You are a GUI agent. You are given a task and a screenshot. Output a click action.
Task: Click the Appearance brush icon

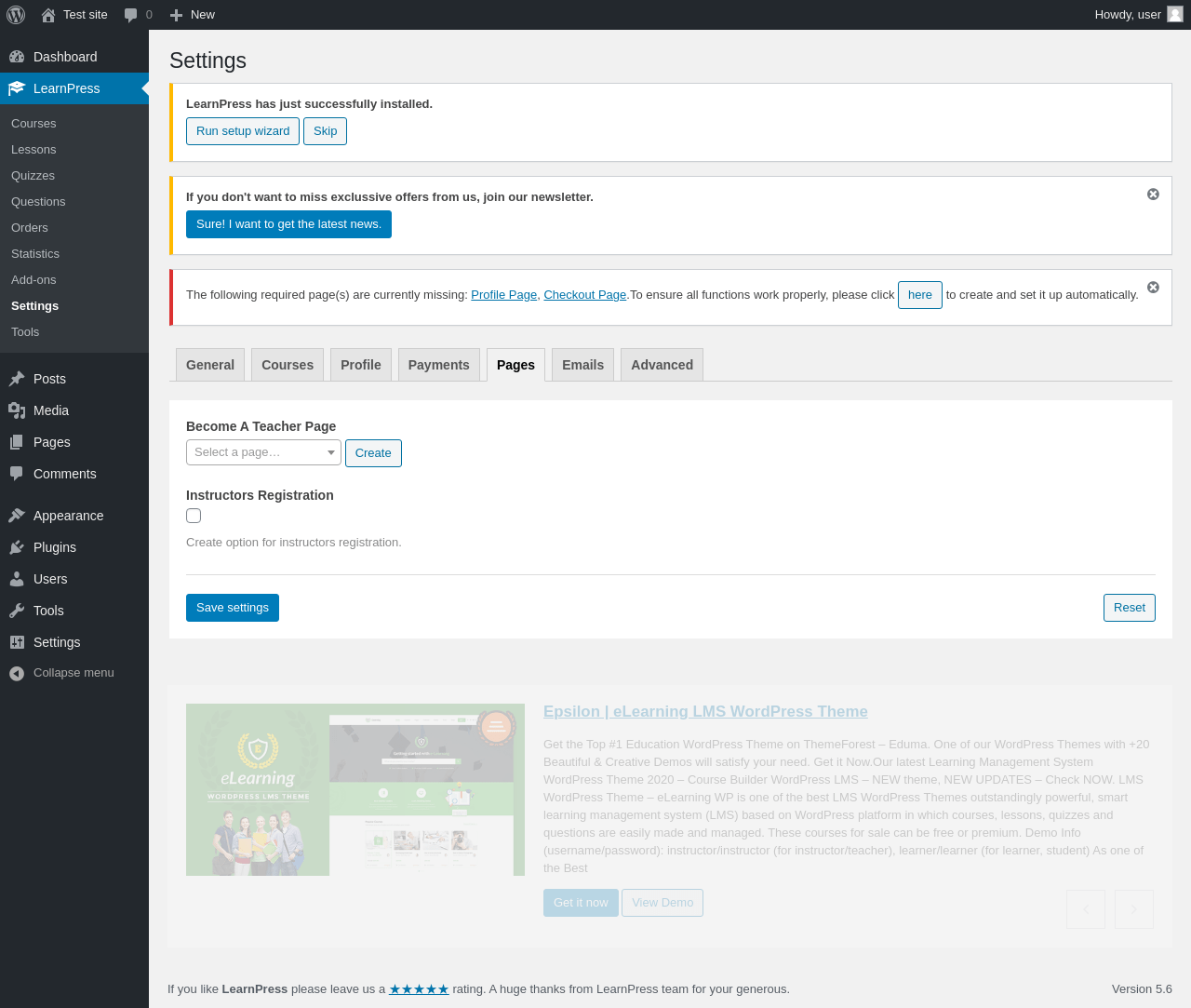(x=17, y=516)
